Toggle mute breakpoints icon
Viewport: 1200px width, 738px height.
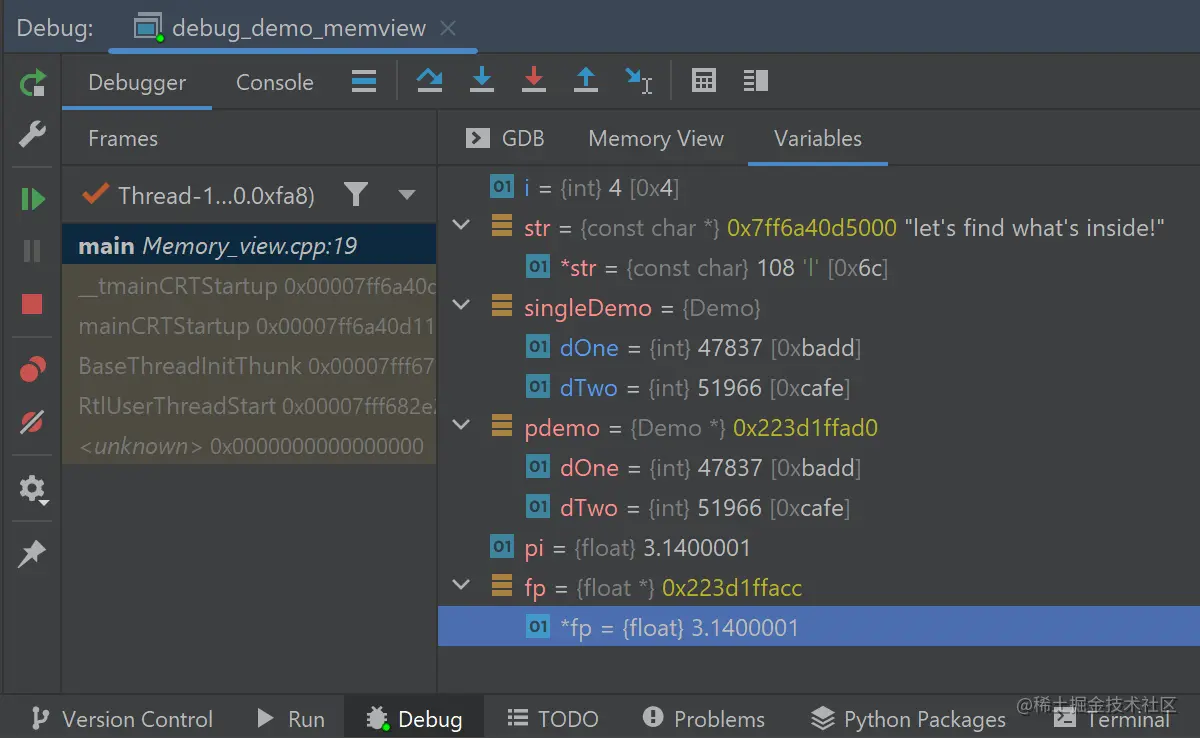32,422
